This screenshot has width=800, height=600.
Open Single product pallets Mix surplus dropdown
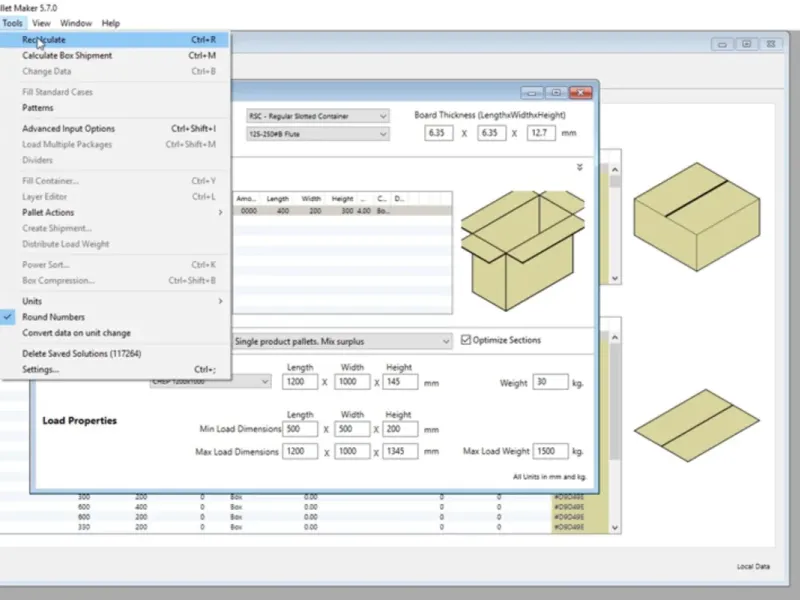point(342,341)
